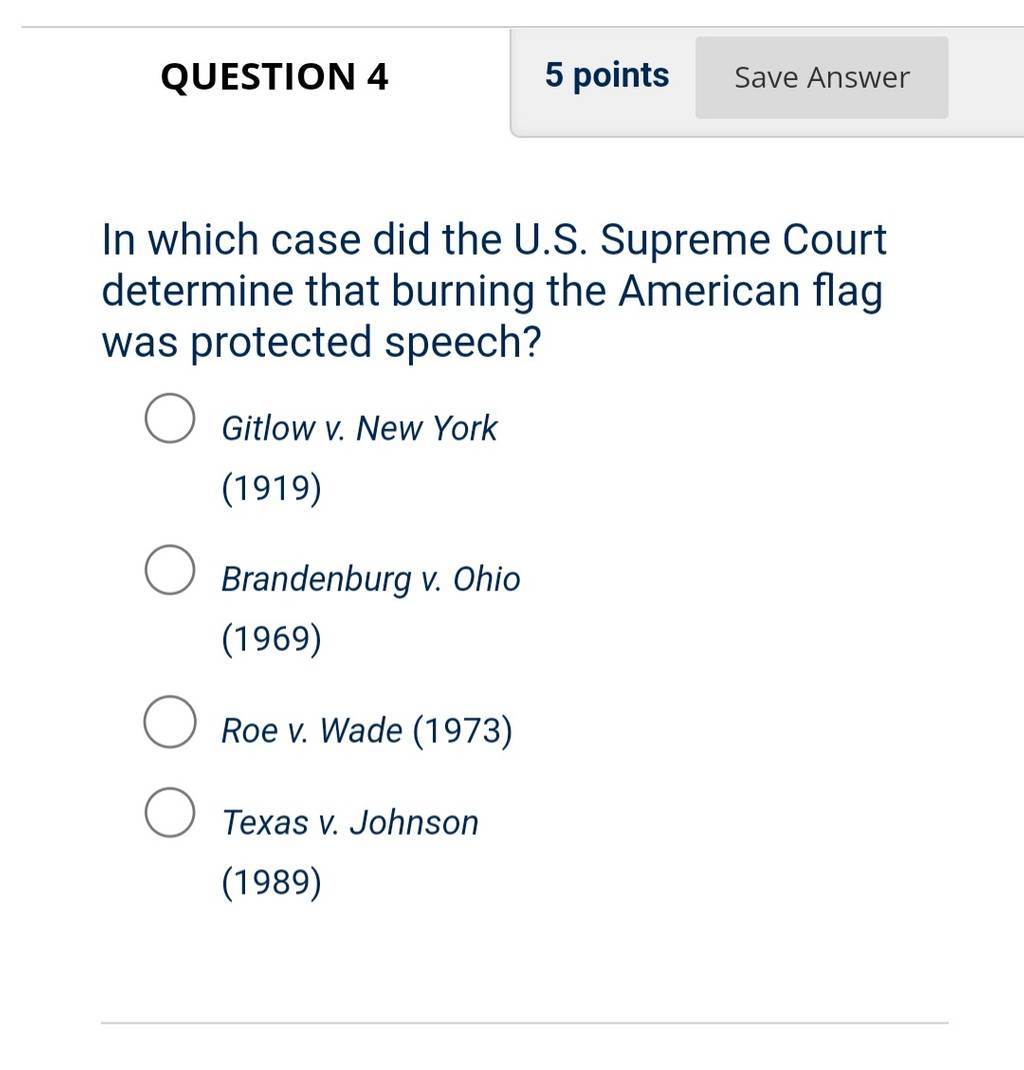Pick the Texas v. Johnson radio button
The height and width of the screenshot is (1070, 1024).
coord(170,813)
